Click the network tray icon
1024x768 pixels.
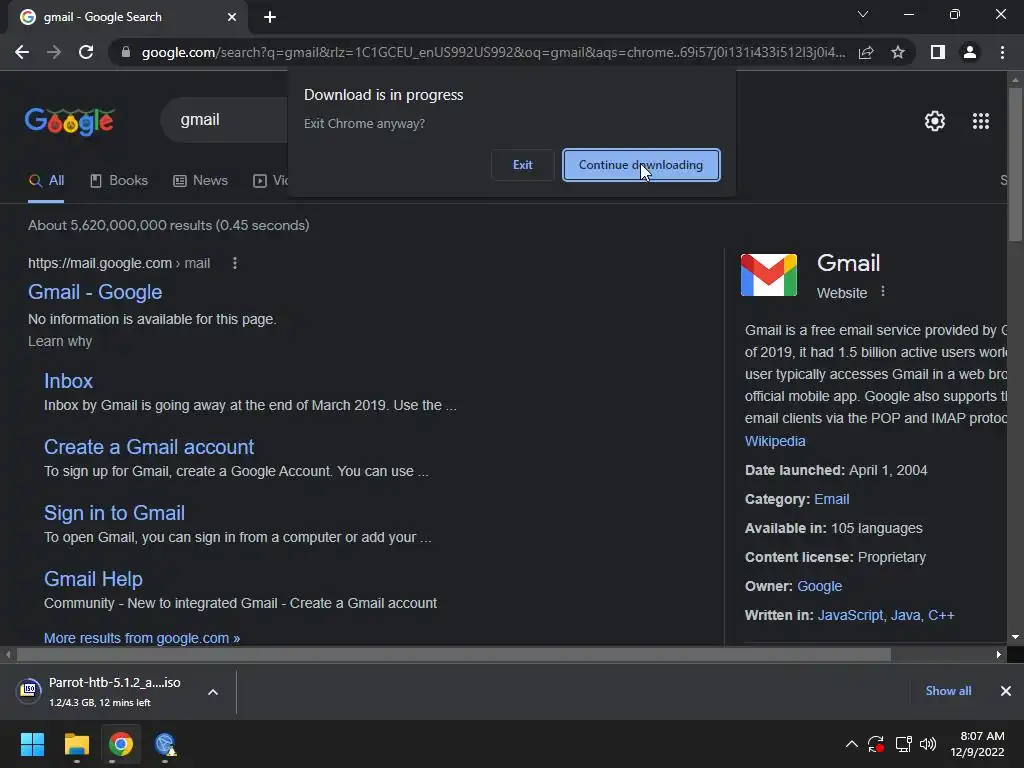[x=903, y=744]
